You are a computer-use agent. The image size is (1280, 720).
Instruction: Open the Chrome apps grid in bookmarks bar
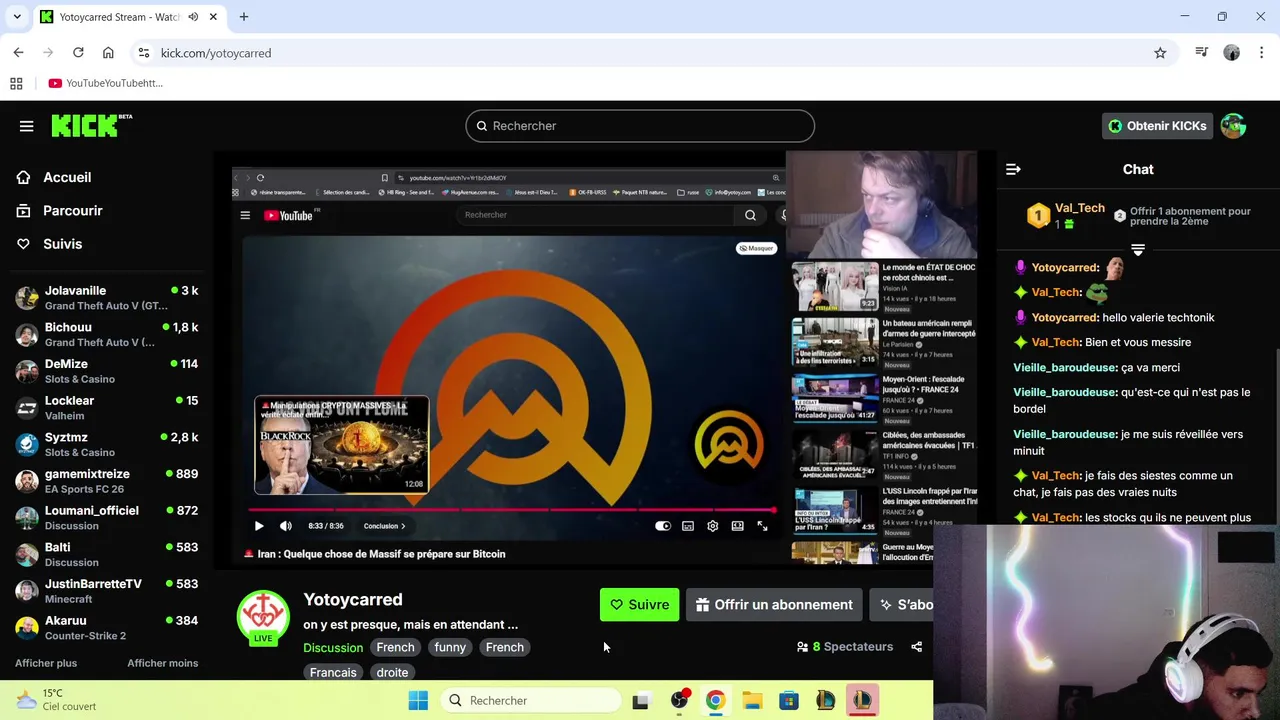16,83
